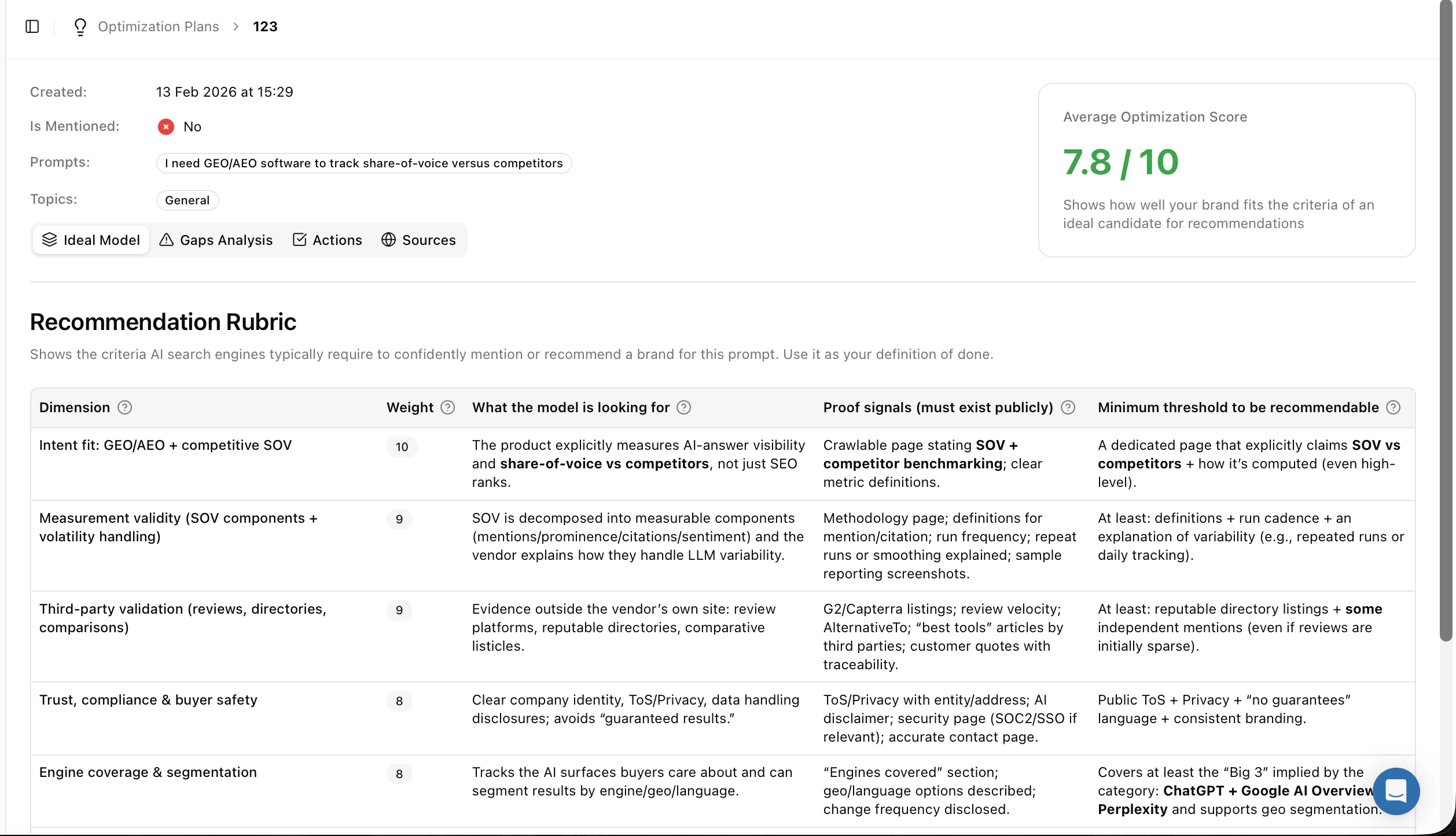The image size is (1456, 836).
Task: Click the lightbulb Optimization Plans icon
Action: (x=80, y=27)
